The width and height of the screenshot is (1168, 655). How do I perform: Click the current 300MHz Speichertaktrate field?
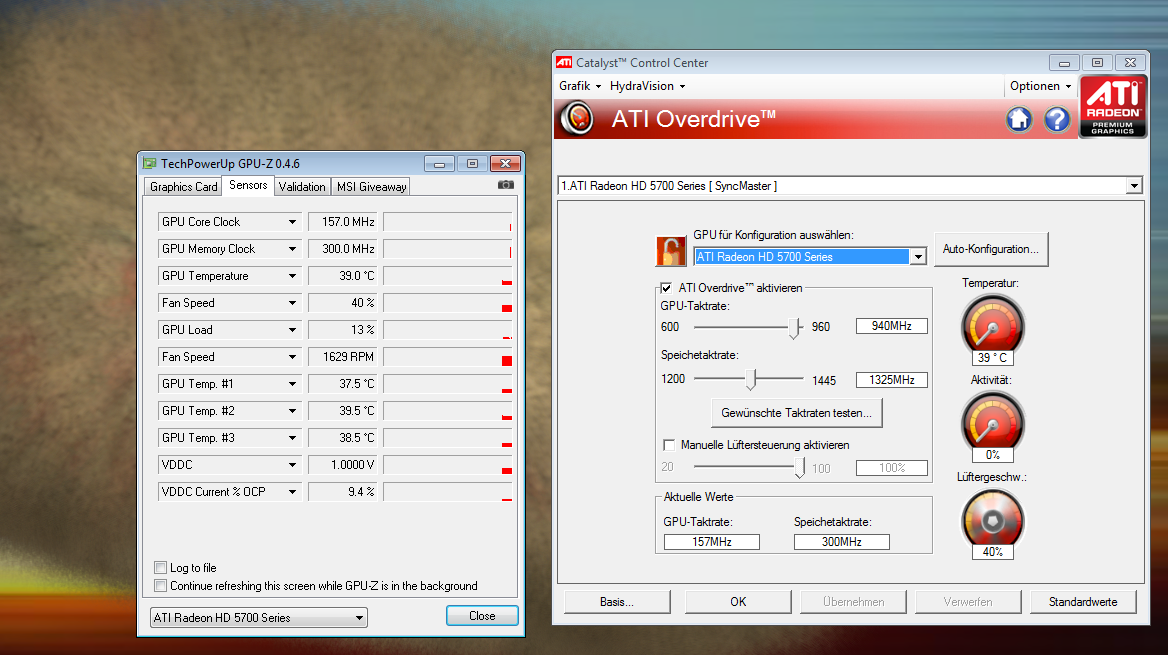pyautogui.click(x=842, y=542)
